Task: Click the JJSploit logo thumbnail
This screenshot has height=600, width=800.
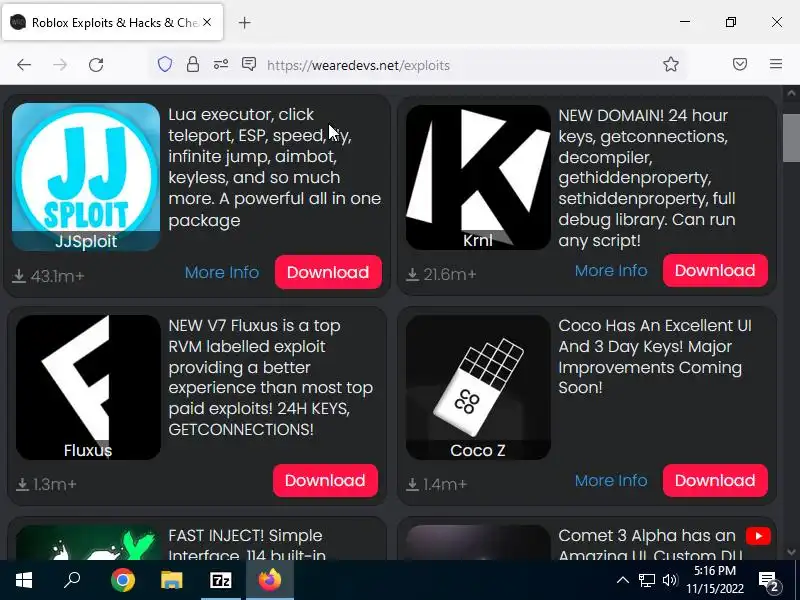Action: pos(86,177)
